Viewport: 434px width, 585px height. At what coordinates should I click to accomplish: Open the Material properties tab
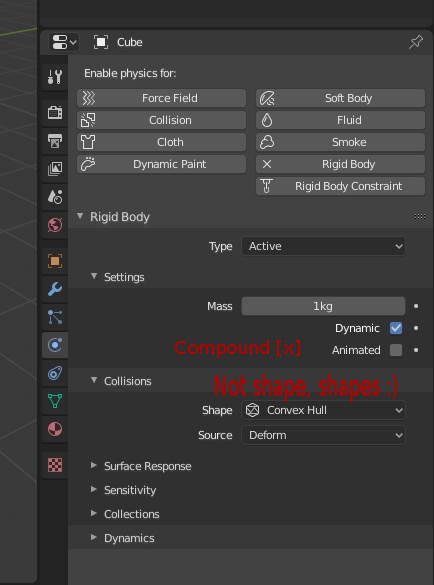[55, 429]
